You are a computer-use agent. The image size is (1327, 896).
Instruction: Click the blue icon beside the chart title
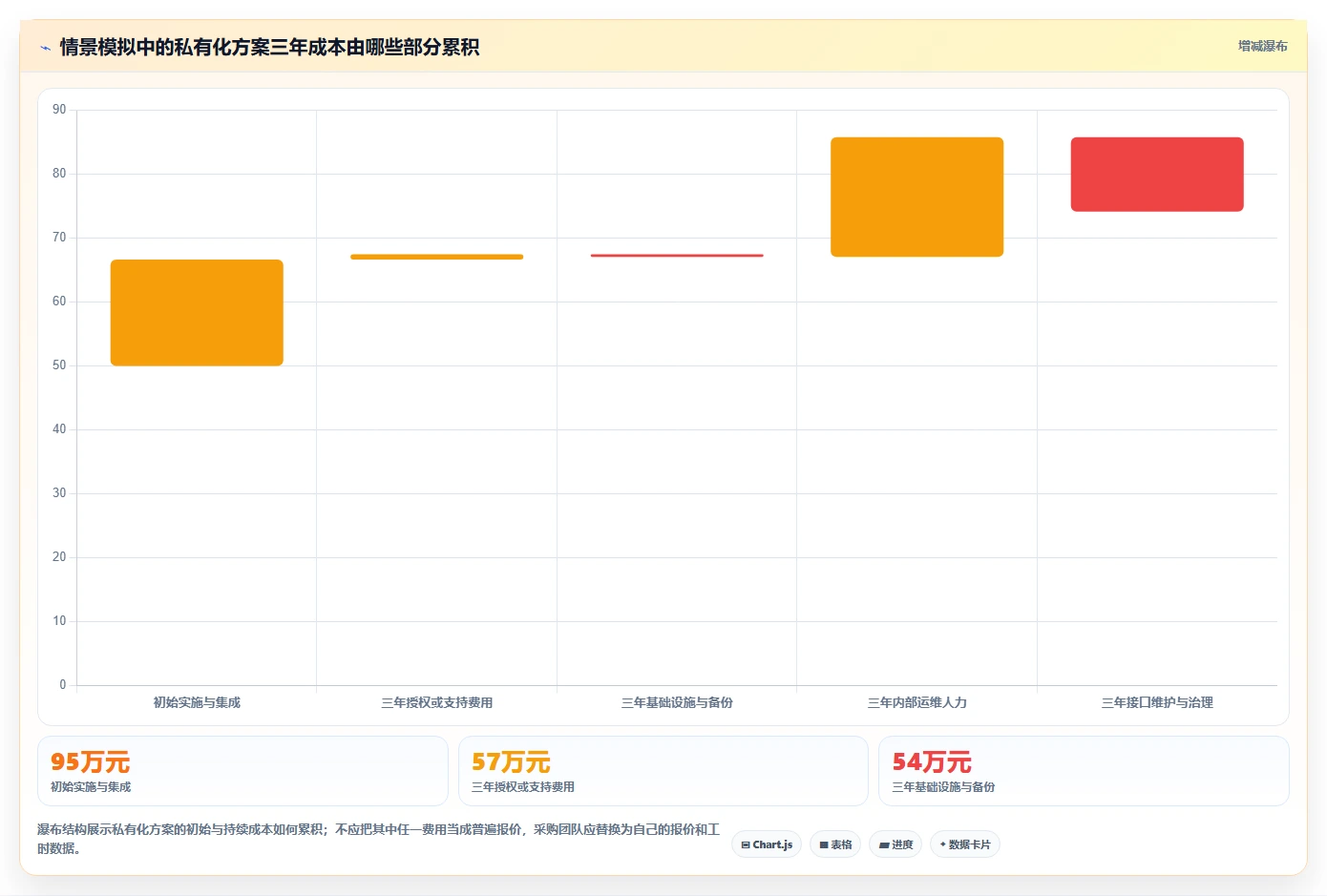pos(45,48)
